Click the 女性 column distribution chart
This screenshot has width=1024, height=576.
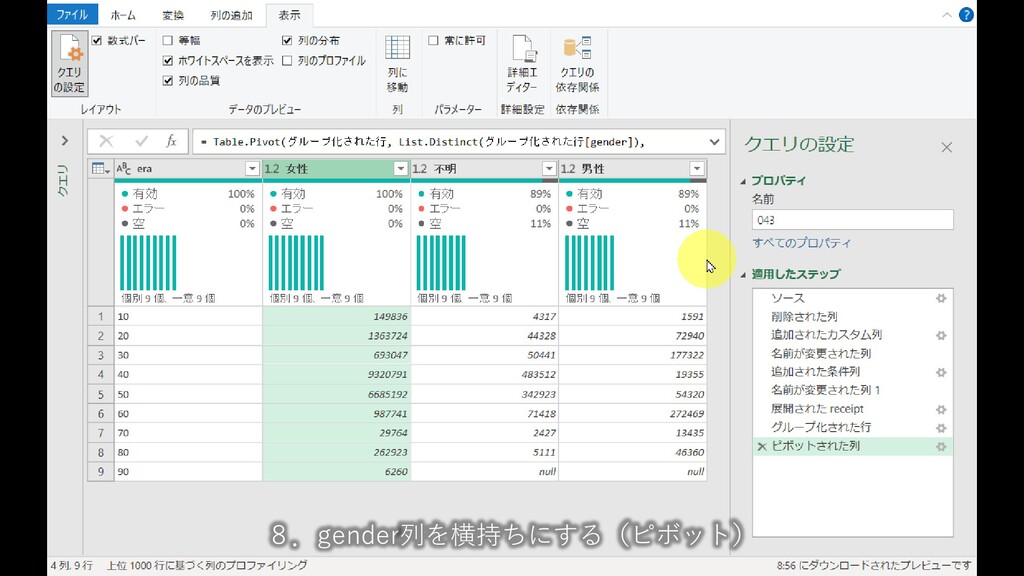click(296, 263)
